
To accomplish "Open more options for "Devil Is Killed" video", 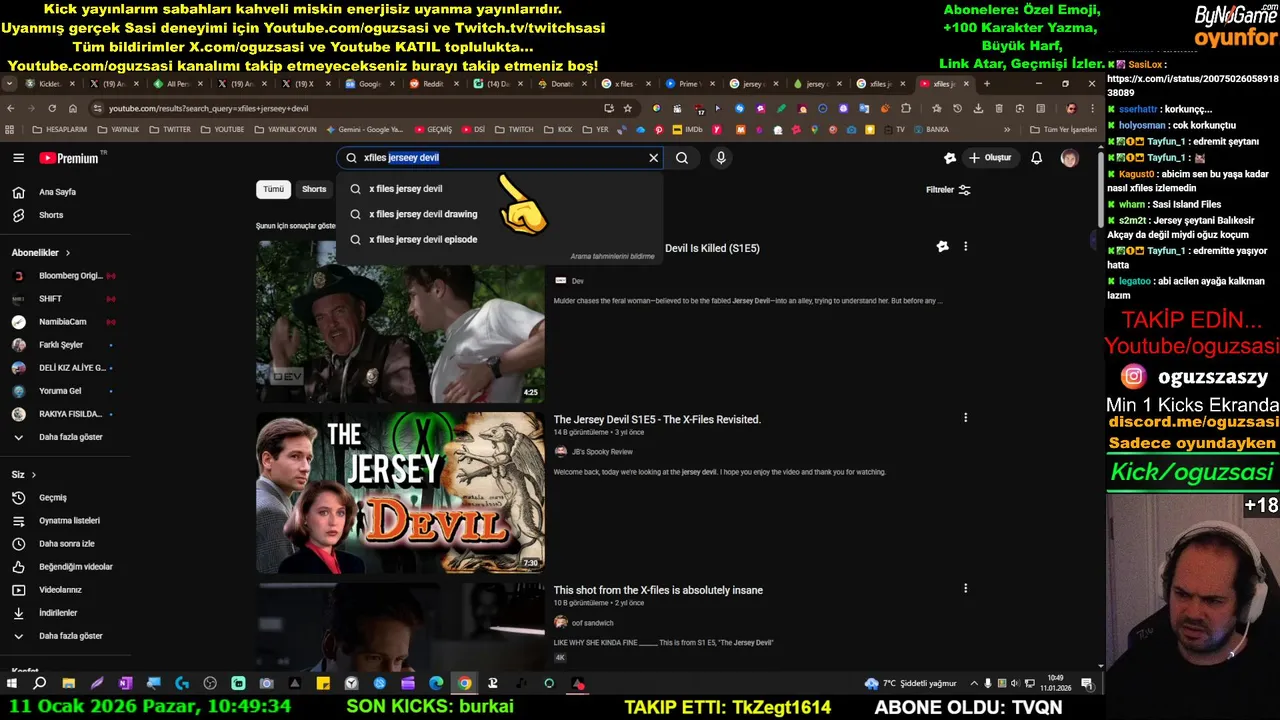I will click(x=965, y=247).
